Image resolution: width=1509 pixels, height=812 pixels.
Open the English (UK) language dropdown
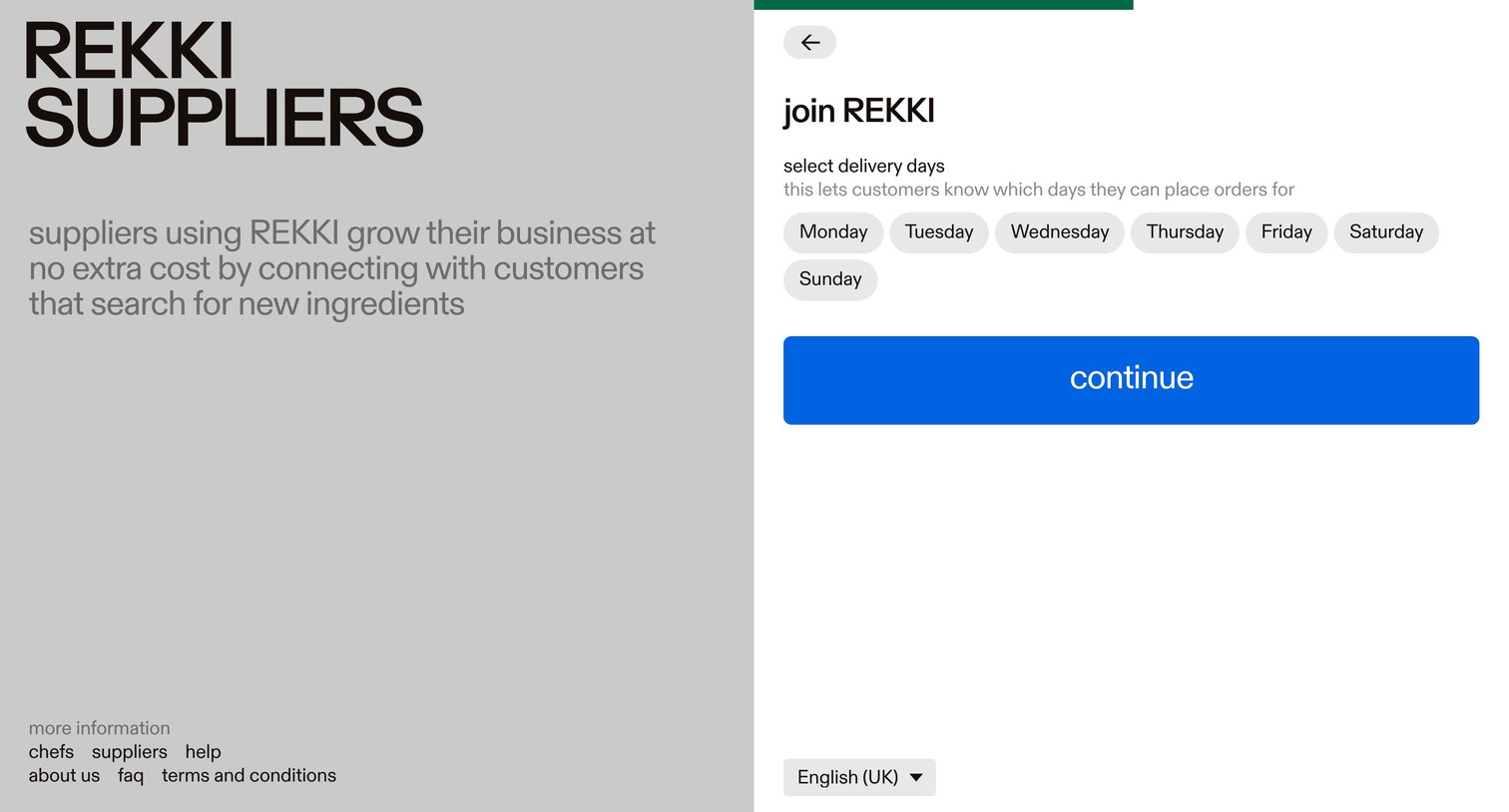coord(859,777)
